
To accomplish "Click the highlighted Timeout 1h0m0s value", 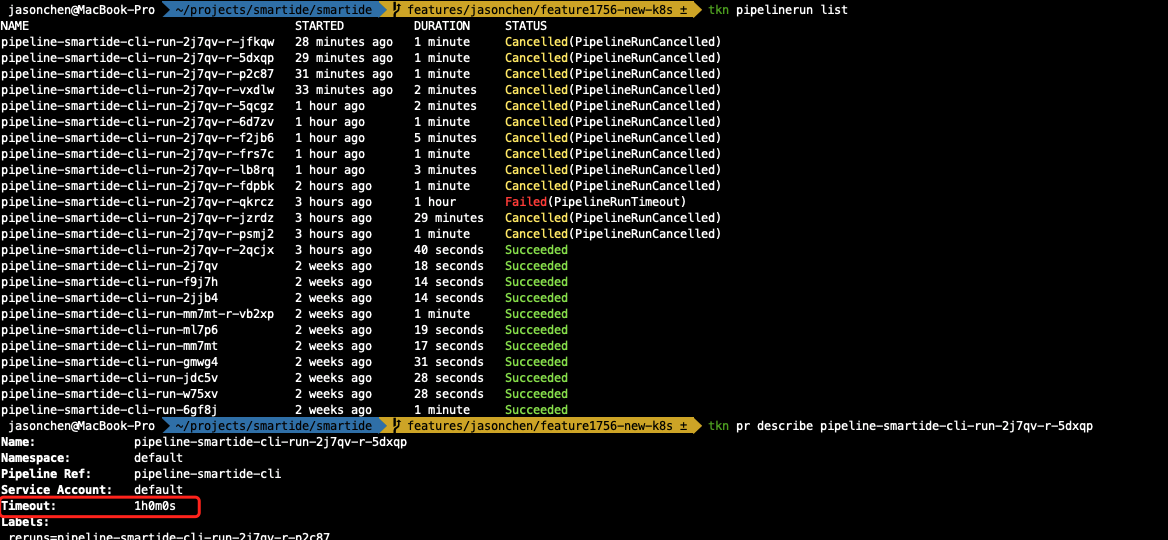I will click(155, 506).
